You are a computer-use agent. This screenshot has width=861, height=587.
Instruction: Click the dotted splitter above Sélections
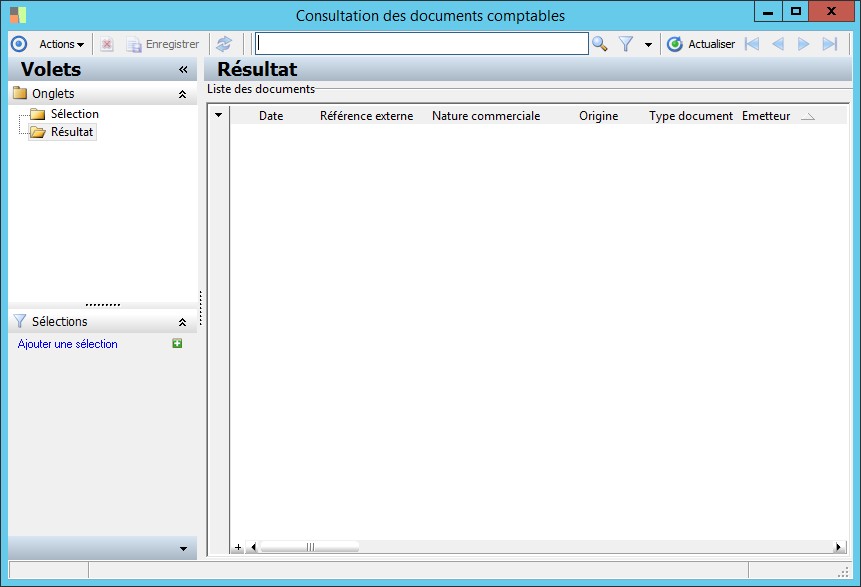pos(103,304)
